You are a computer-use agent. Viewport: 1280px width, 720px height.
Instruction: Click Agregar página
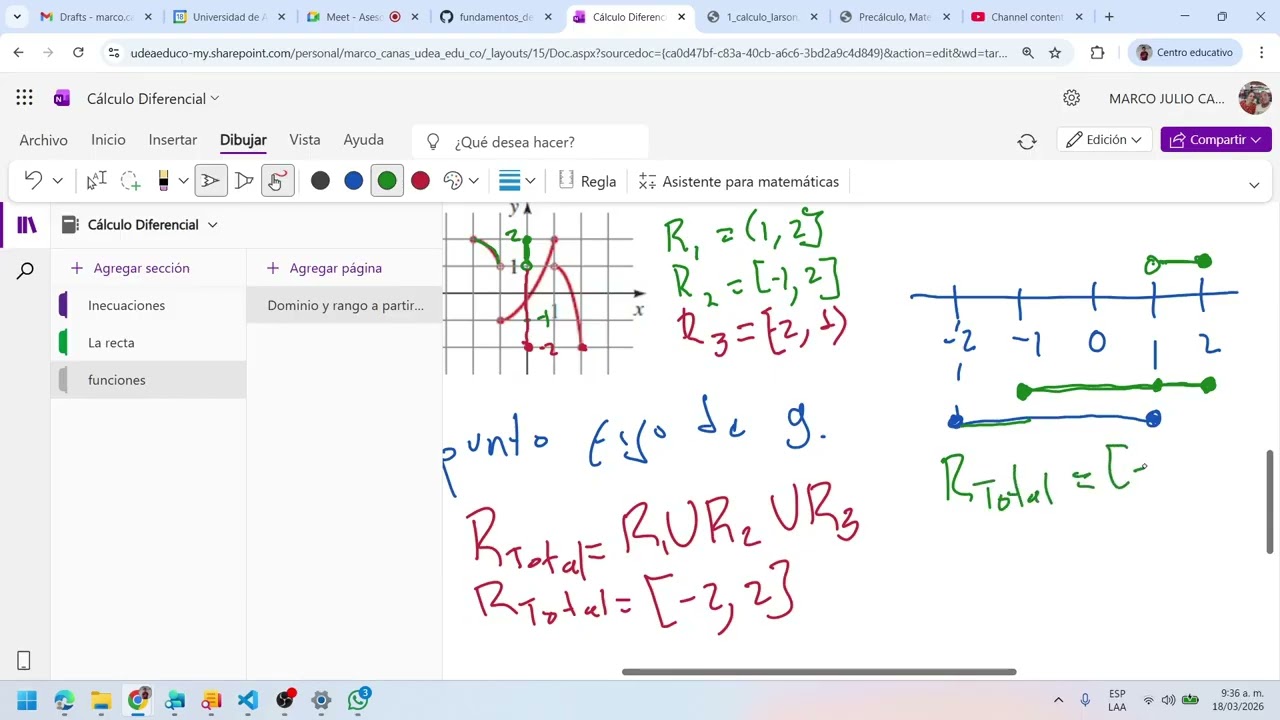coord(325,268)
